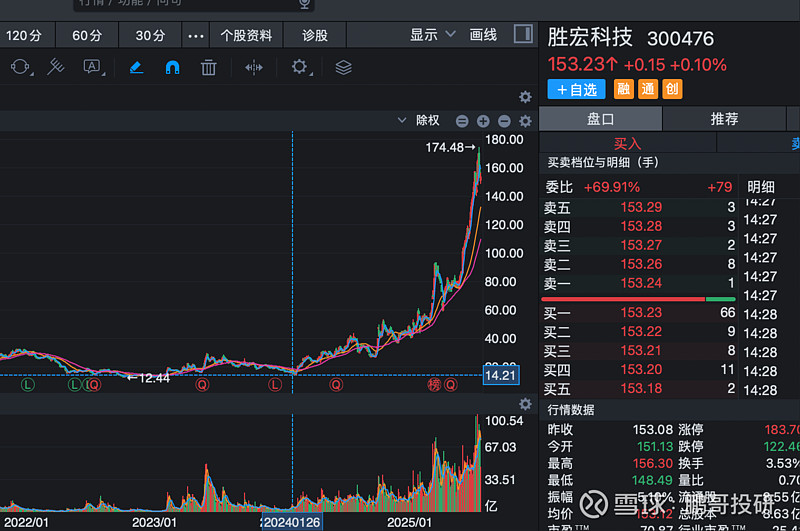
Task: Switch to 推荐 tab
Action: pyautogui.click(x=724, y=119)
